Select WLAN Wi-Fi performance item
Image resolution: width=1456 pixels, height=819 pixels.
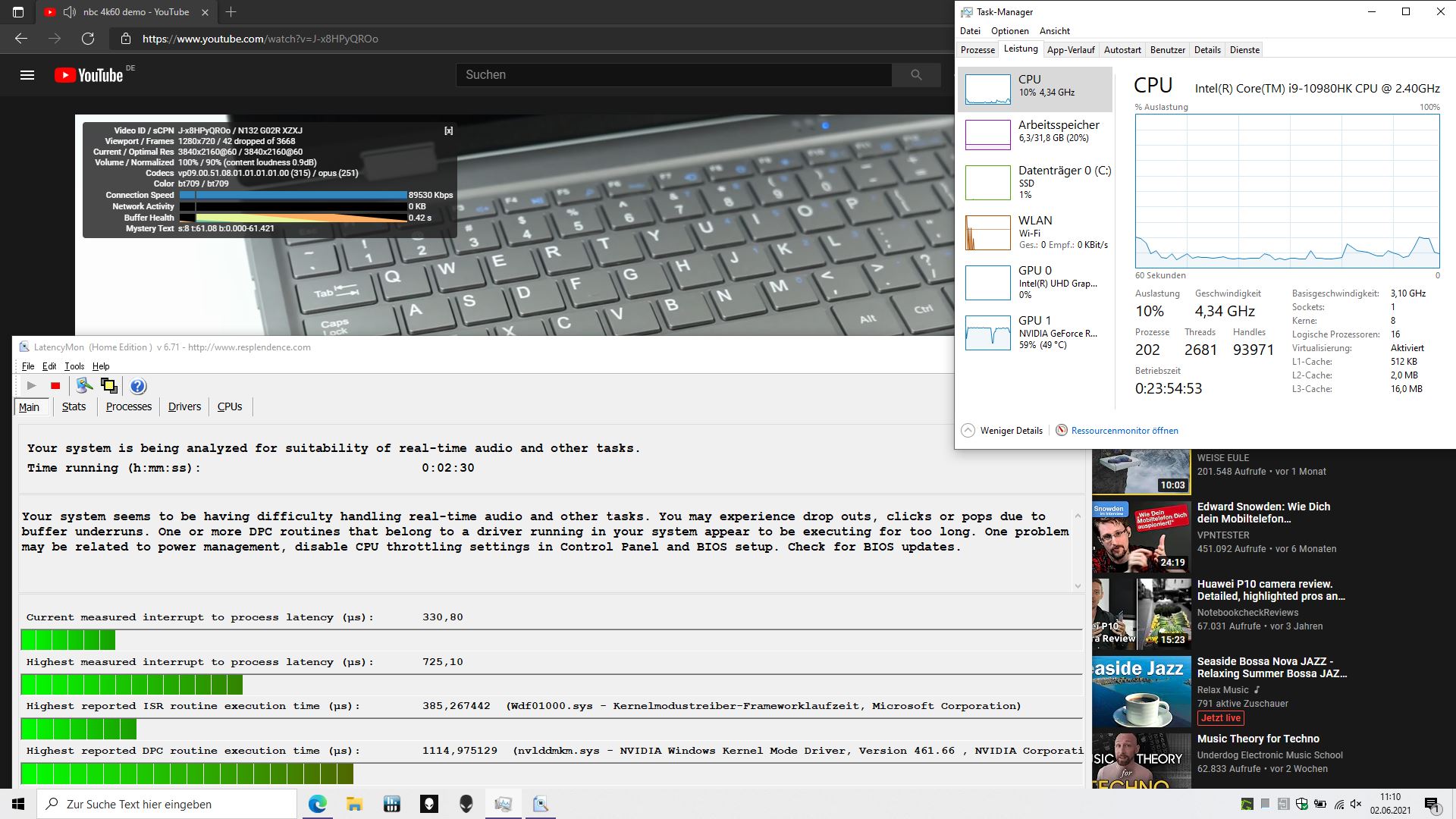1035,233
